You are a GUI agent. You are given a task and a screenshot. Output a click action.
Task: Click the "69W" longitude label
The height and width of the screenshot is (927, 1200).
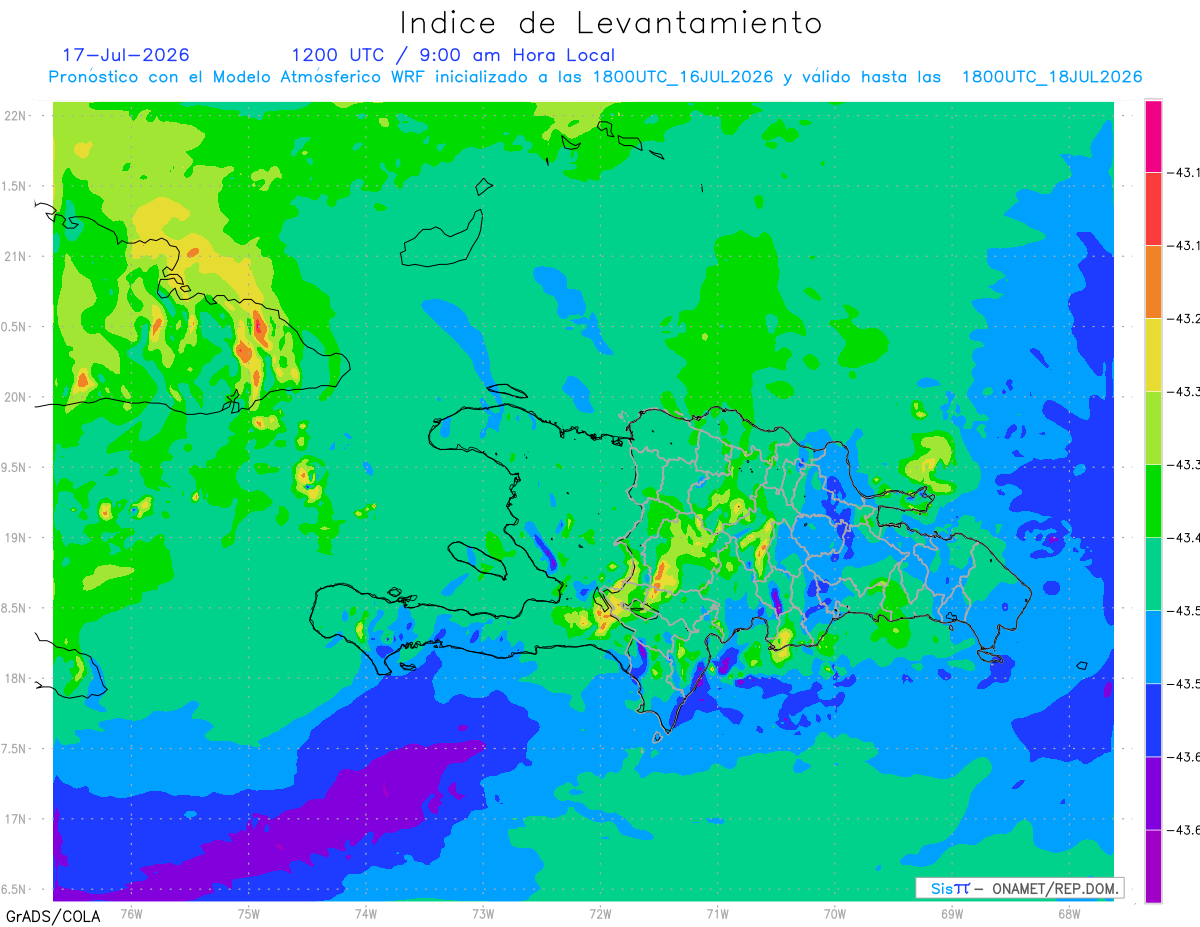pos(952,913)
